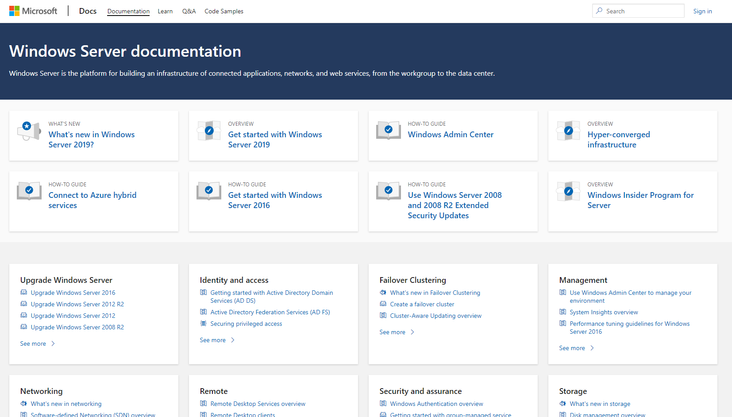
Task: Open Upgrade Windows Server 2016 link
Action: click(x=73, y=293)
